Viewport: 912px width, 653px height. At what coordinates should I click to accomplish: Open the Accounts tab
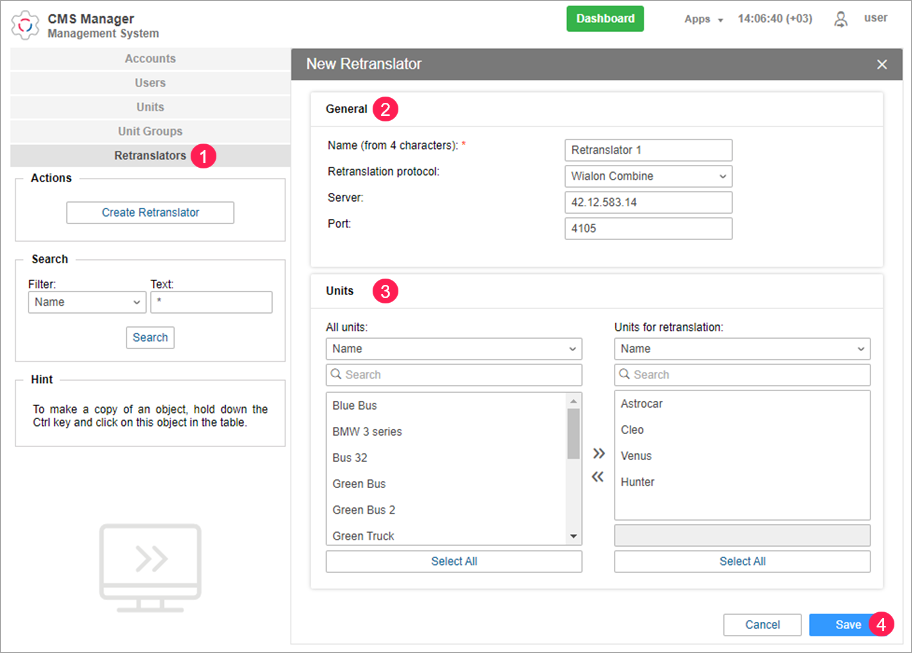coord(150,59)
